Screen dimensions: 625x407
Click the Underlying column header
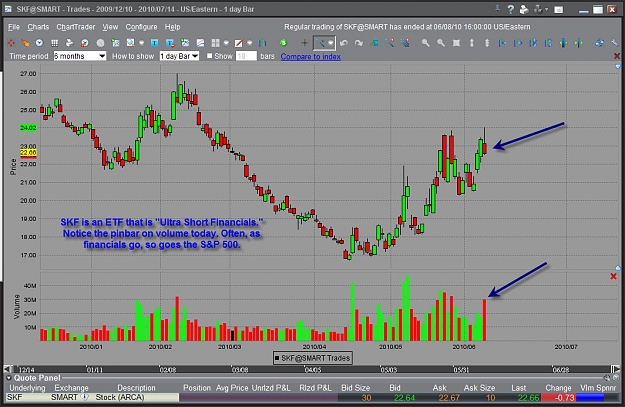(x=27, y=387)
